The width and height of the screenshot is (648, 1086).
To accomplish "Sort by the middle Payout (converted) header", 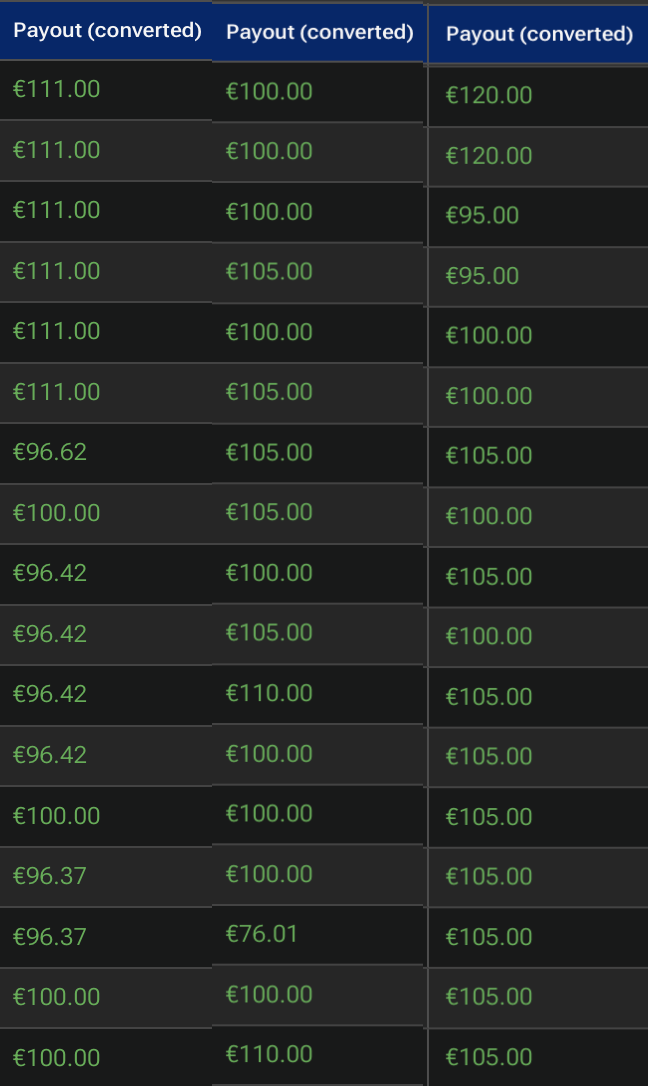I will coord(318,33).
